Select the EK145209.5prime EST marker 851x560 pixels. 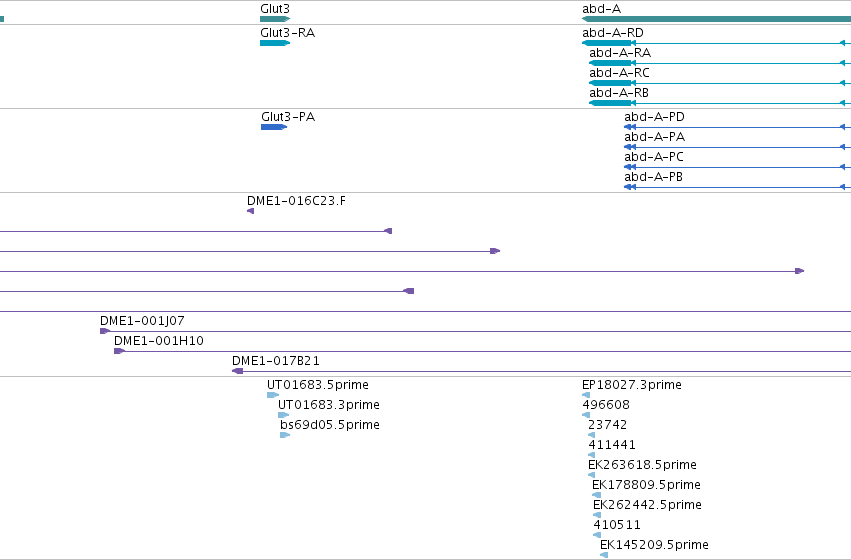click(604, 555)
